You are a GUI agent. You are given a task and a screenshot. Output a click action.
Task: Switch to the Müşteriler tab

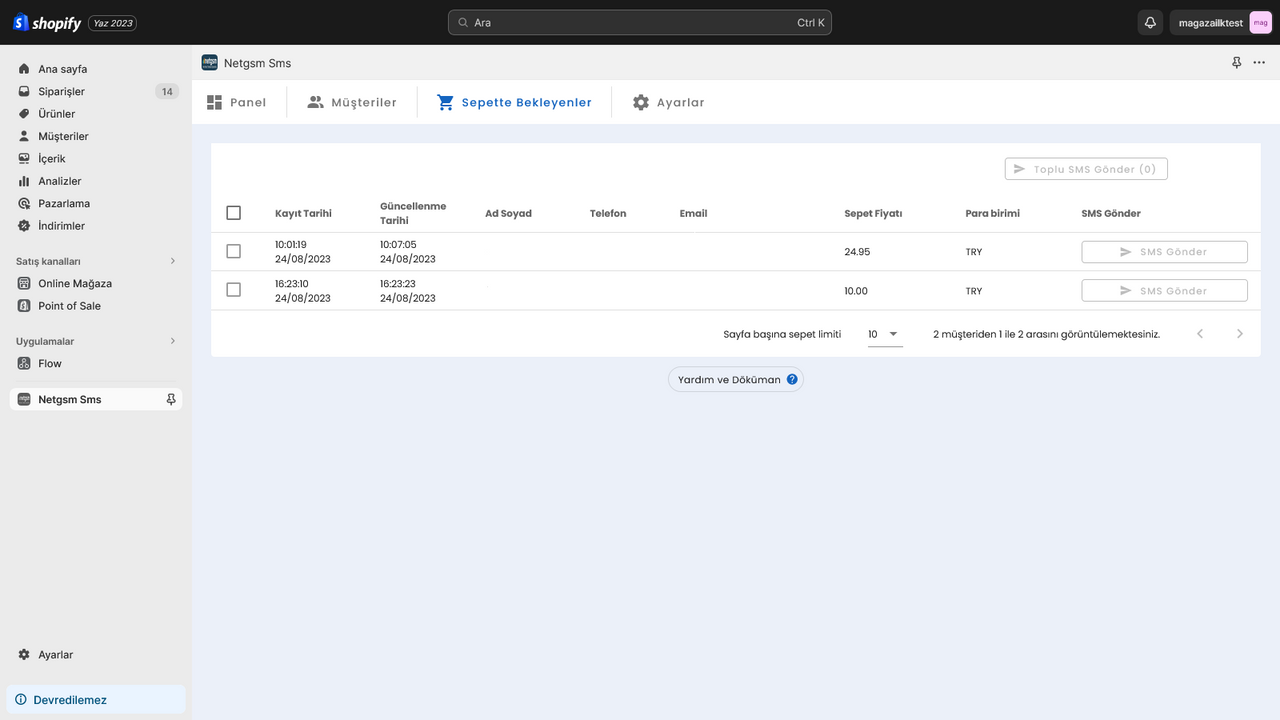(x=352, y=102)
